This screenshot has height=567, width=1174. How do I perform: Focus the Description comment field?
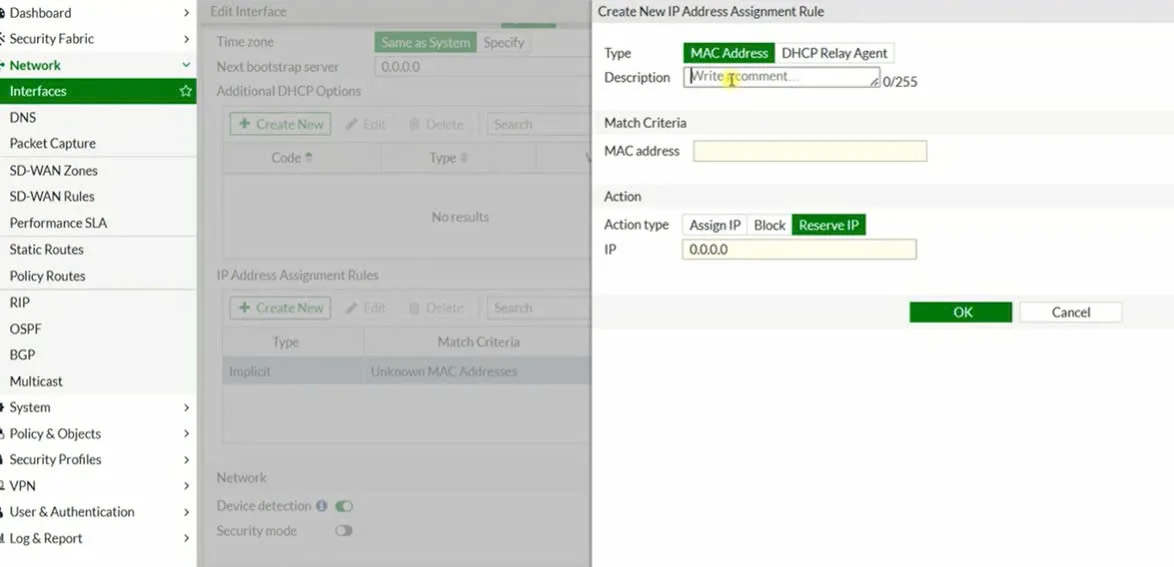[x=781, y=77]
